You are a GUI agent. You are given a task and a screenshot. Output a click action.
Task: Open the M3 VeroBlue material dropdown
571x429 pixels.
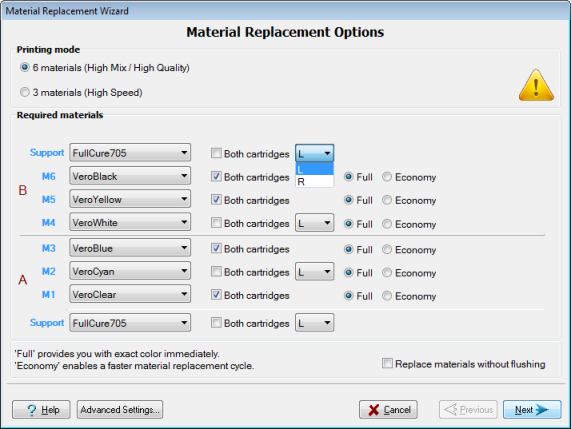click(130, 248)
